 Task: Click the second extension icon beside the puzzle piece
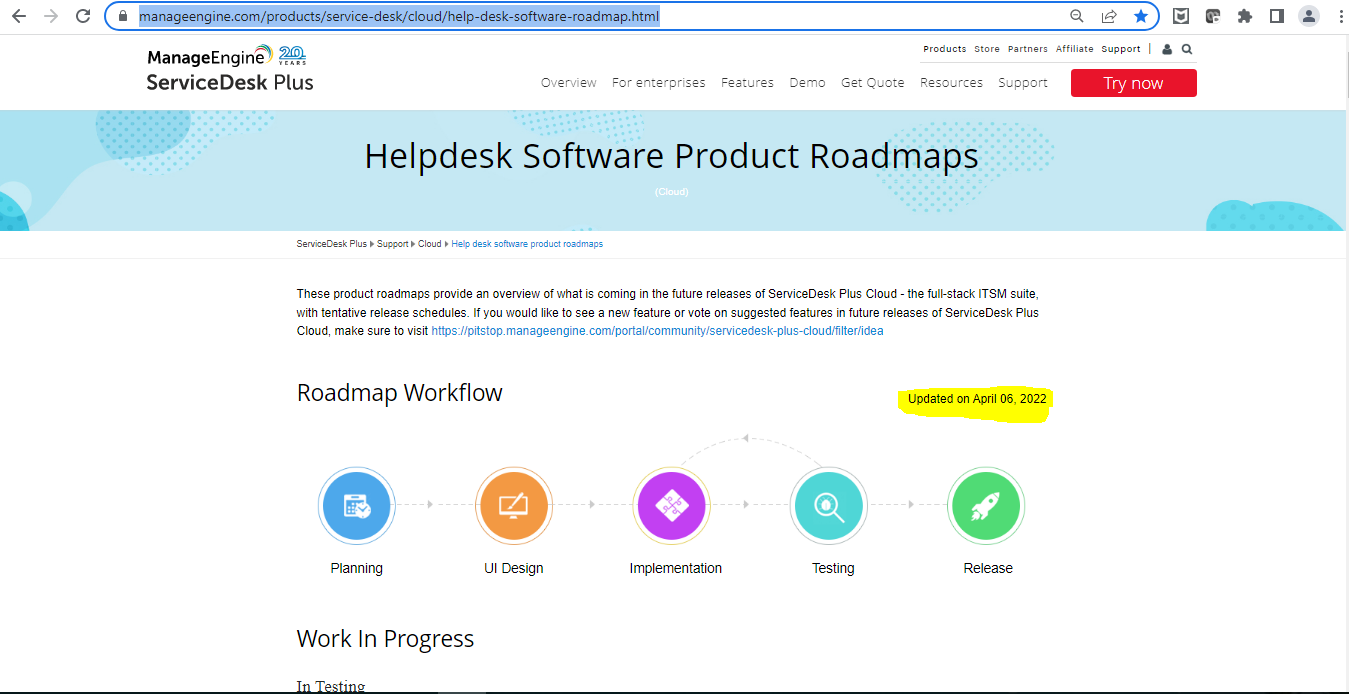(1213, 16)
